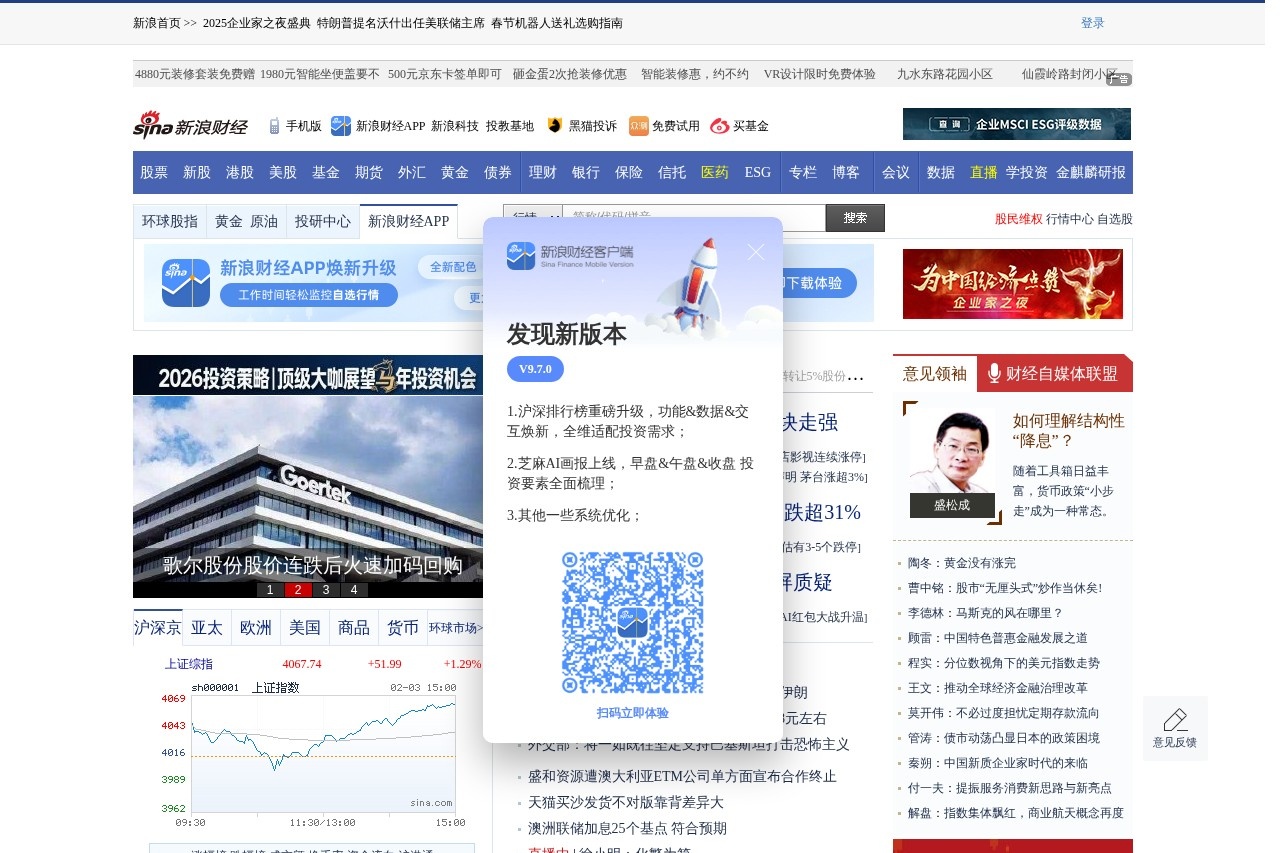Click the 新浪财经客户端 logo in the popup
Viewport: 1280px width, 853px height.
pos(570,256)
